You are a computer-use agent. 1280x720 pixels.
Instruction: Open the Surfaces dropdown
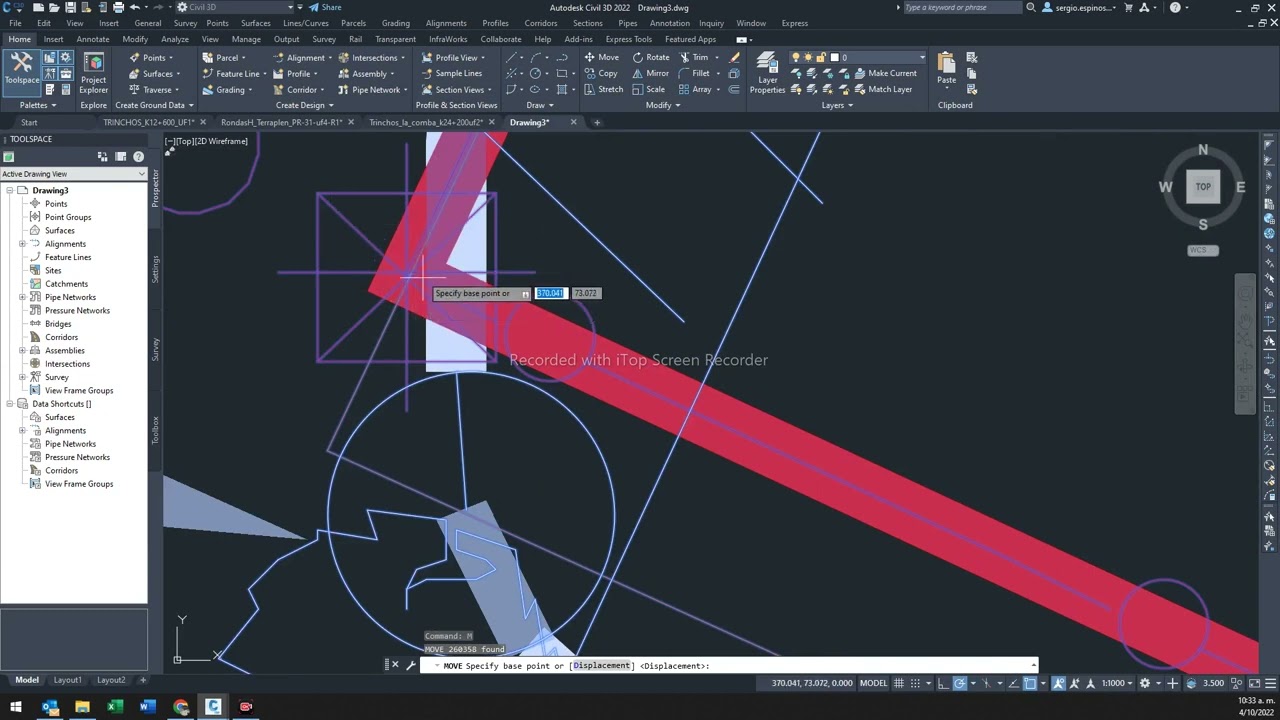click(x=157, y=73)
